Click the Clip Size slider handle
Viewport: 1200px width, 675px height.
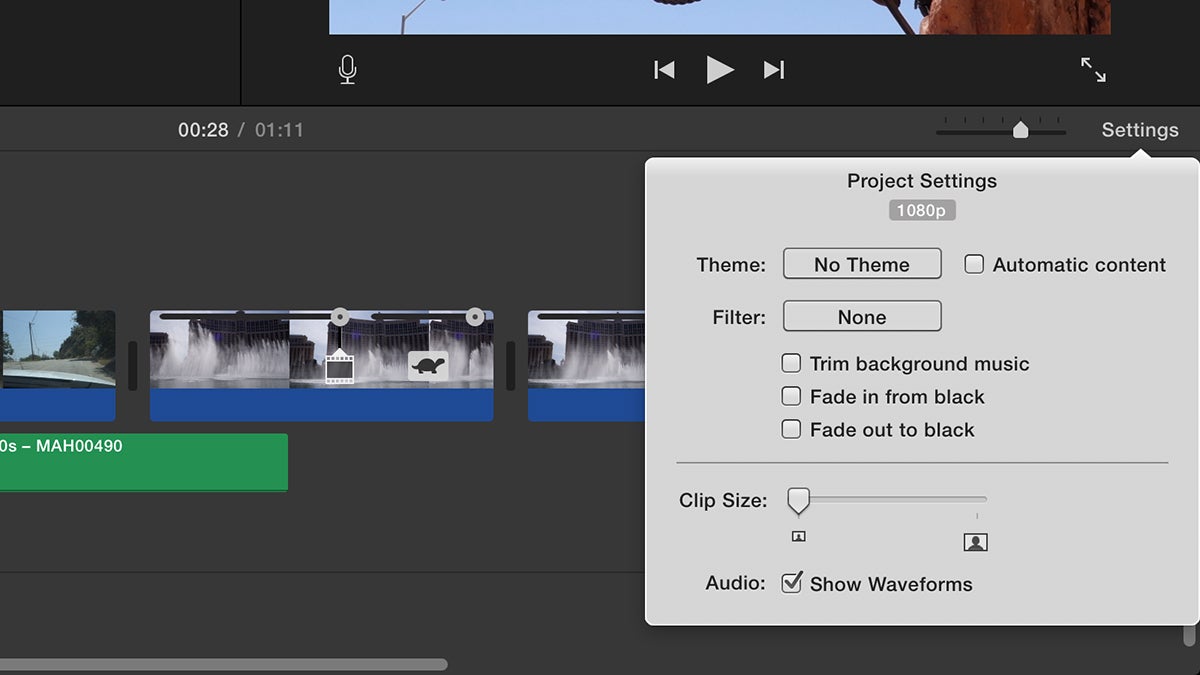pyautogui.click(x=798, y=500)
